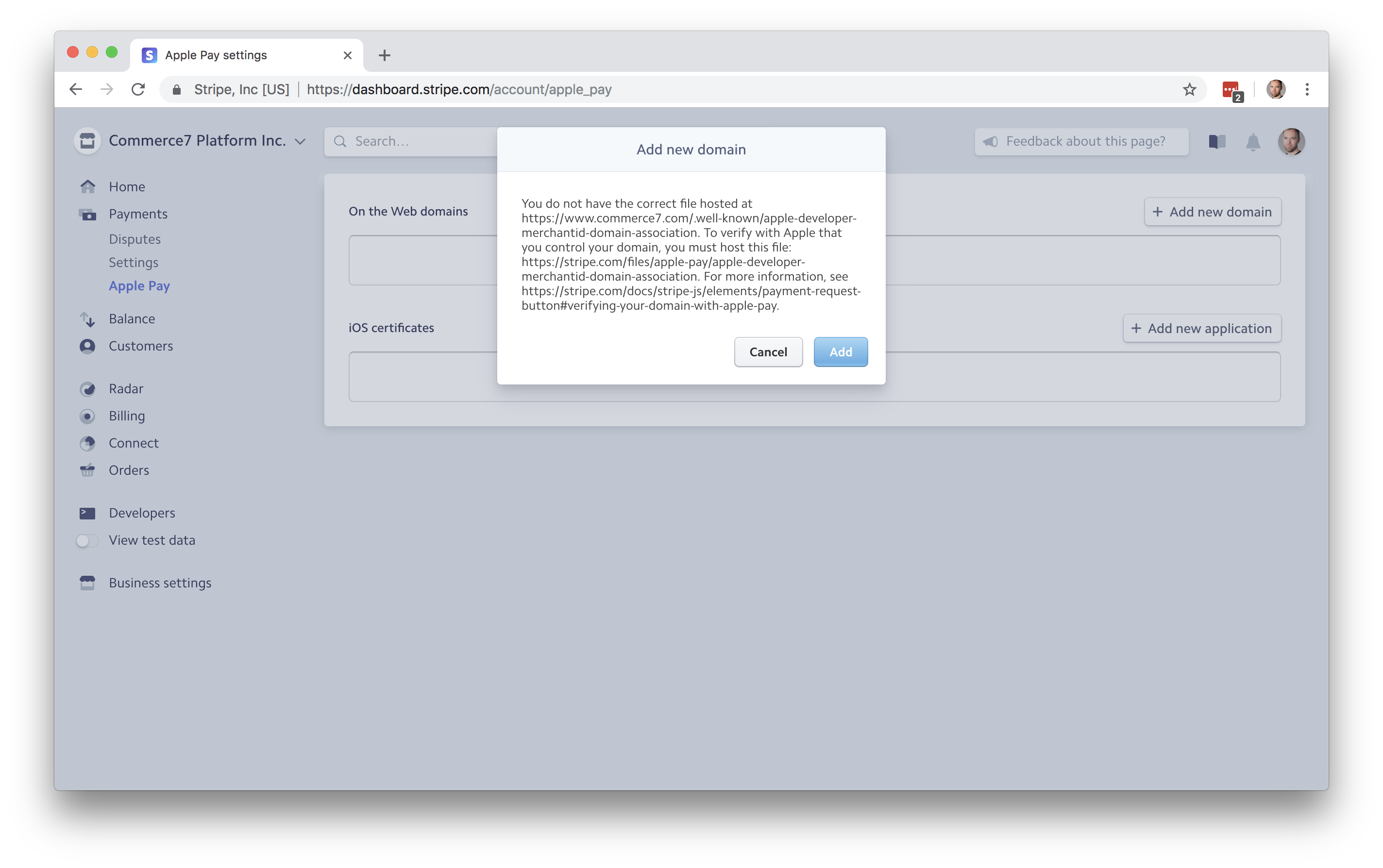Open Balance in the sidebar
The width and height of the screenshot is (1383, 868).
click(x=132, y=318)
